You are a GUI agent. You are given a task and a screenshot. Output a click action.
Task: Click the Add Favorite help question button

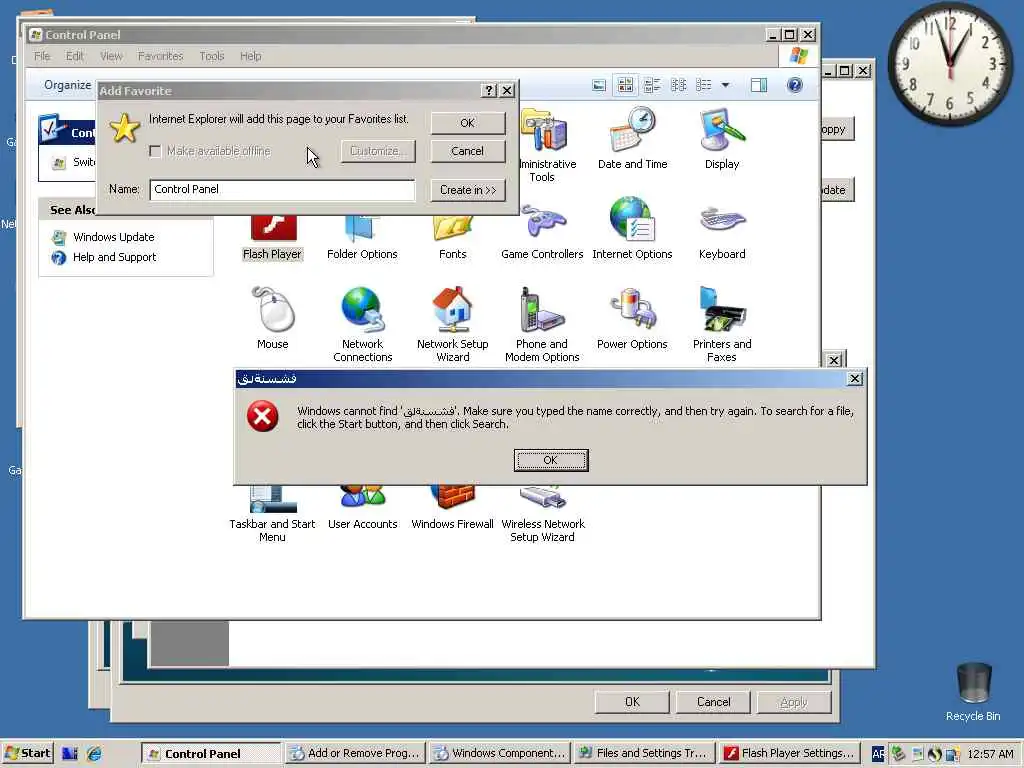488,91
